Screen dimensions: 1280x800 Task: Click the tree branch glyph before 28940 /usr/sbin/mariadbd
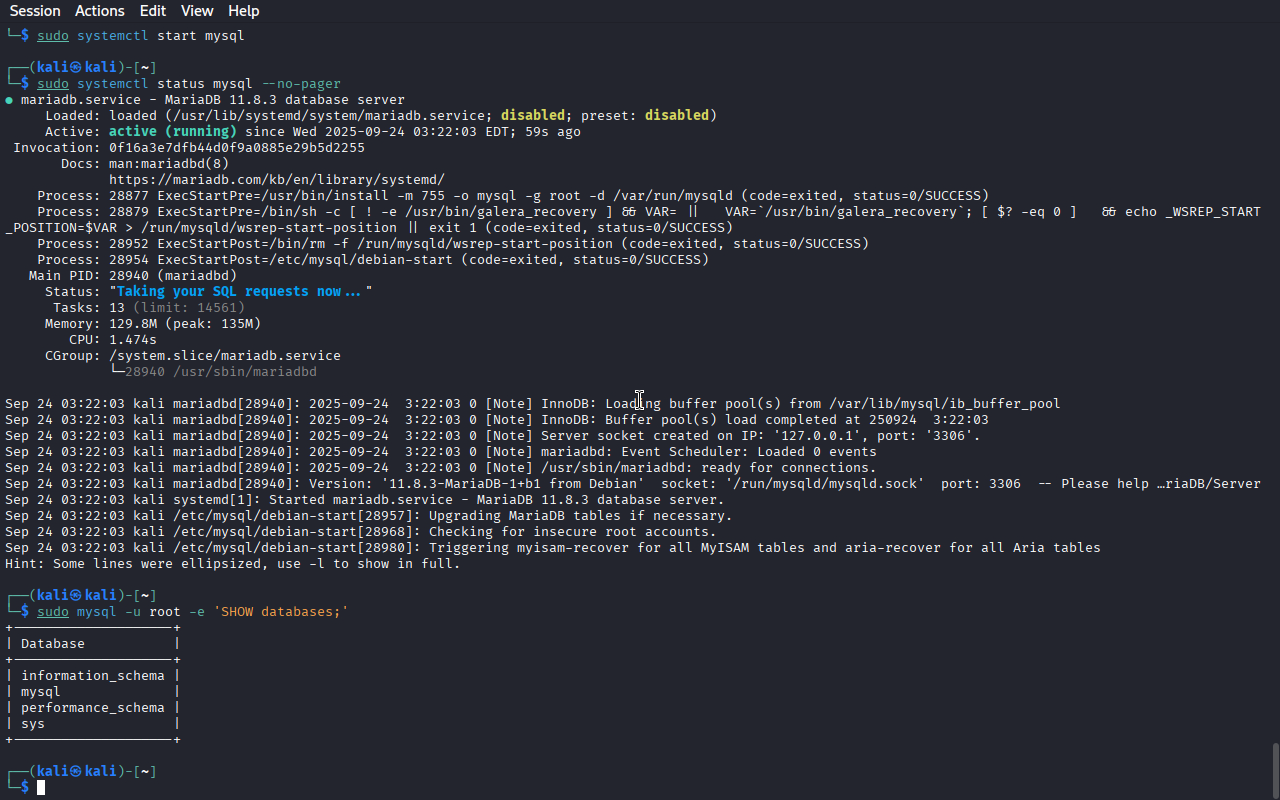click(116, 372)
